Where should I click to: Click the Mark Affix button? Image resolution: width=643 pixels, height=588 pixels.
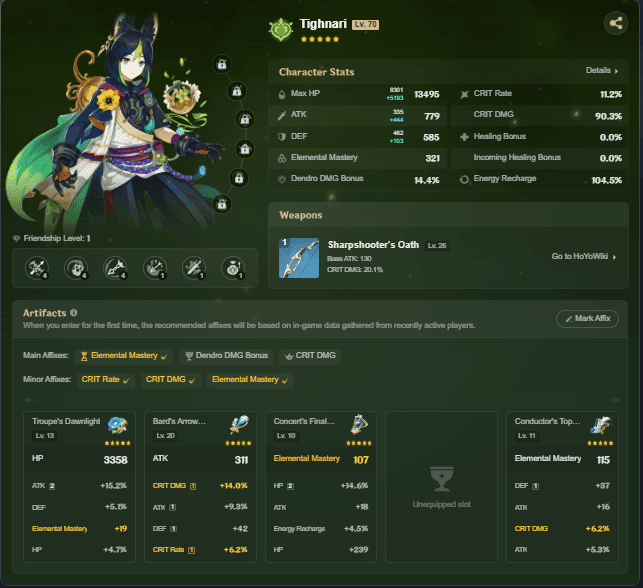click(587, 319)
